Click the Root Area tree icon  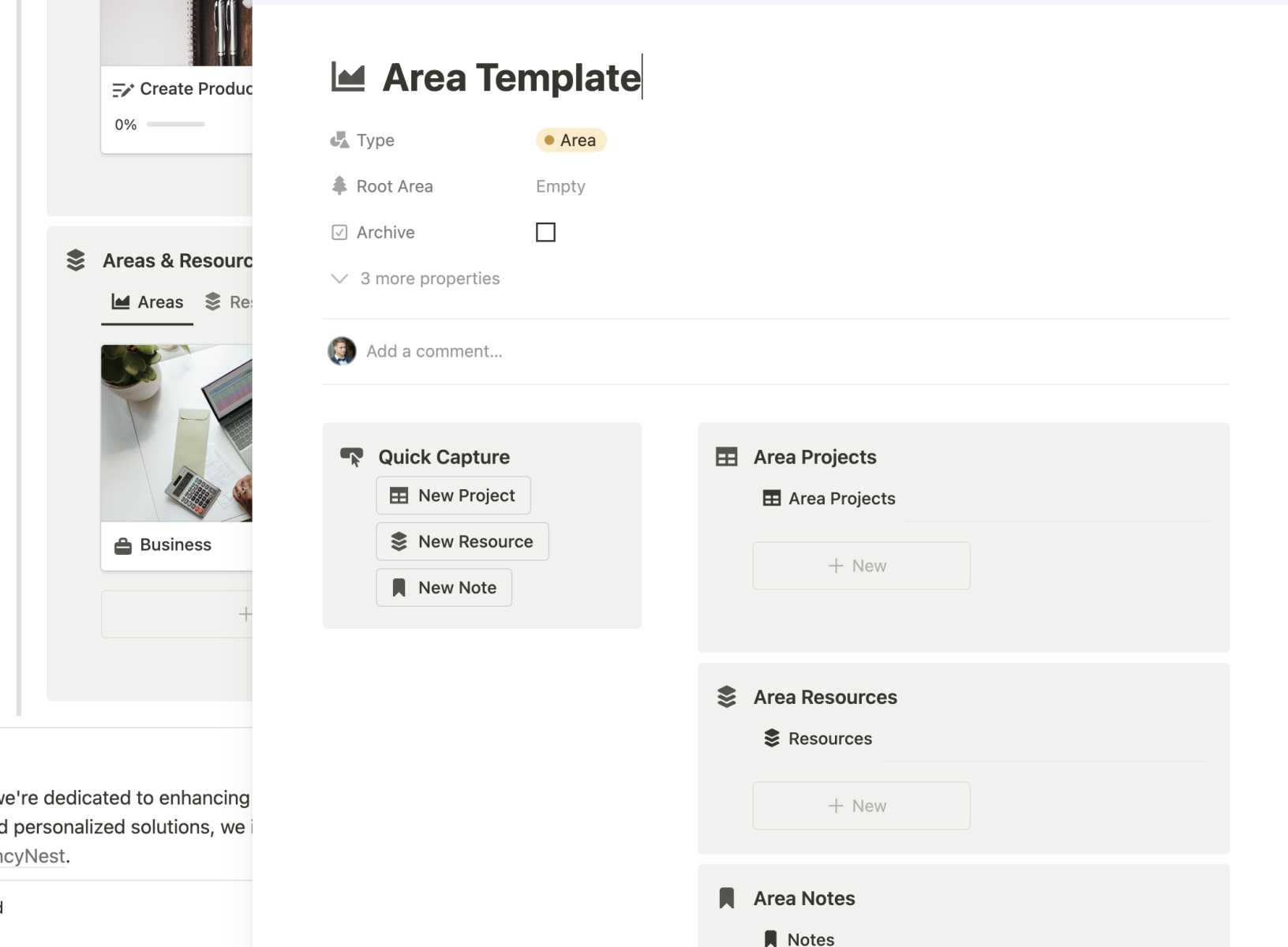[x=339, y=186]
